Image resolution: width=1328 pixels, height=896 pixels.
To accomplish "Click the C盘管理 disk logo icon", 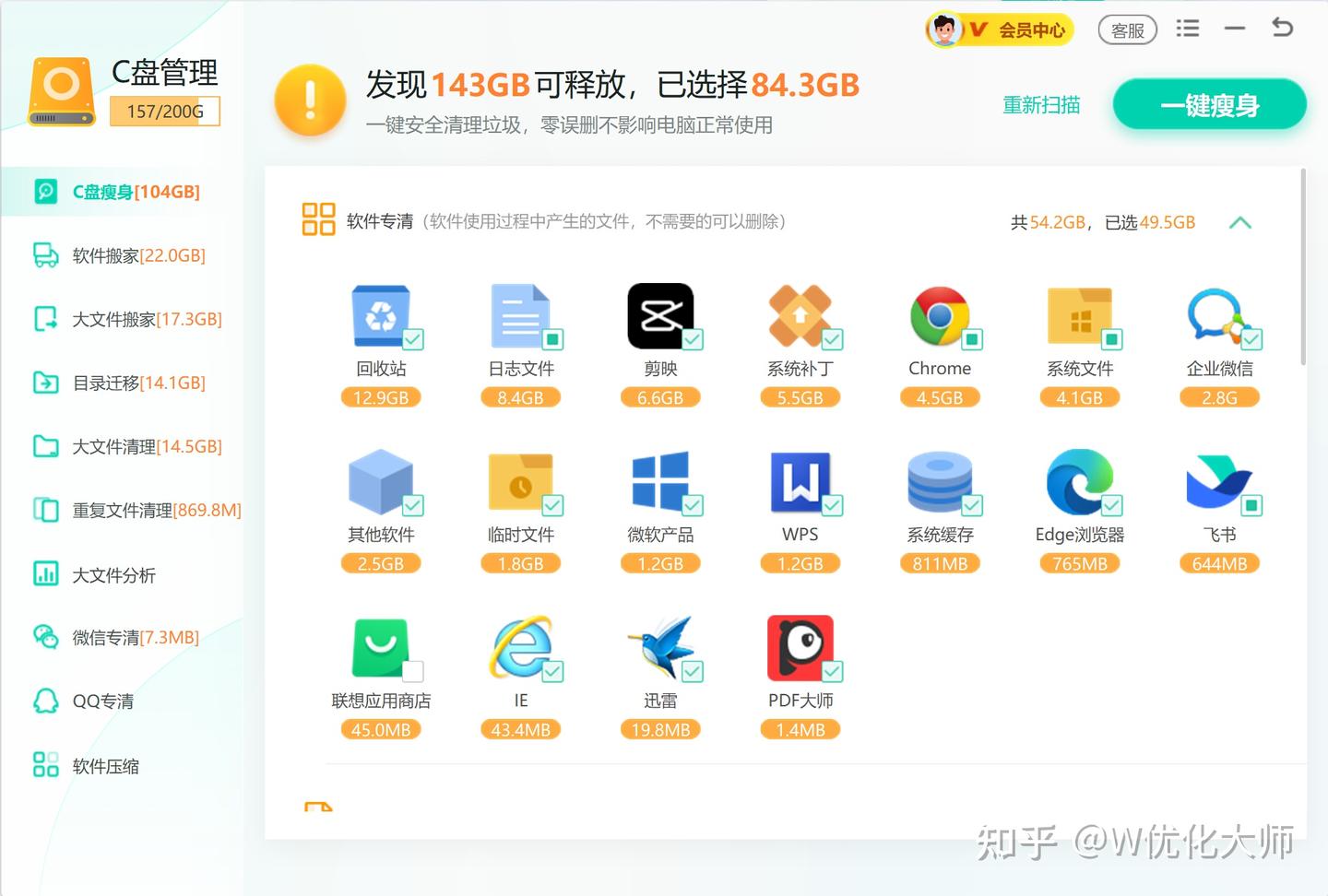I will click(x=62, y=91).
